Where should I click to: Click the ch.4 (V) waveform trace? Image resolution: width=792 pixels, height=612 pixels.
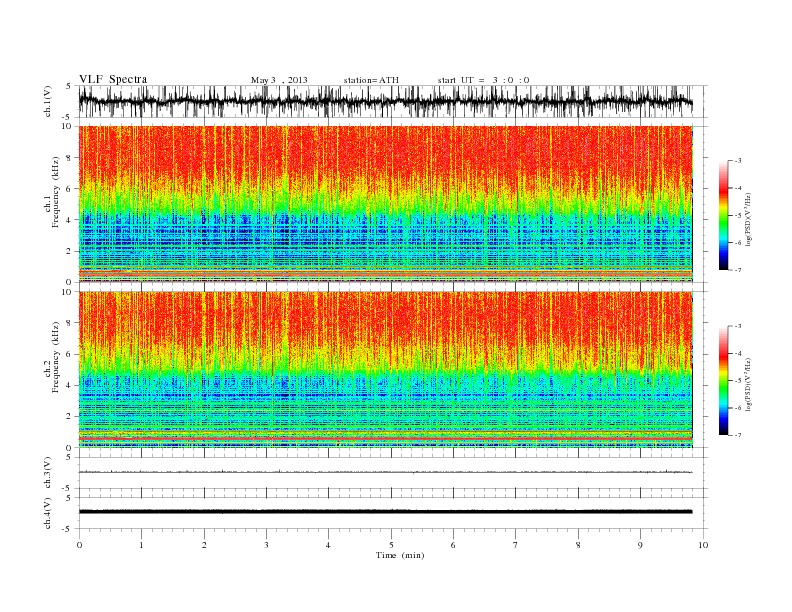tap(385, 512)
